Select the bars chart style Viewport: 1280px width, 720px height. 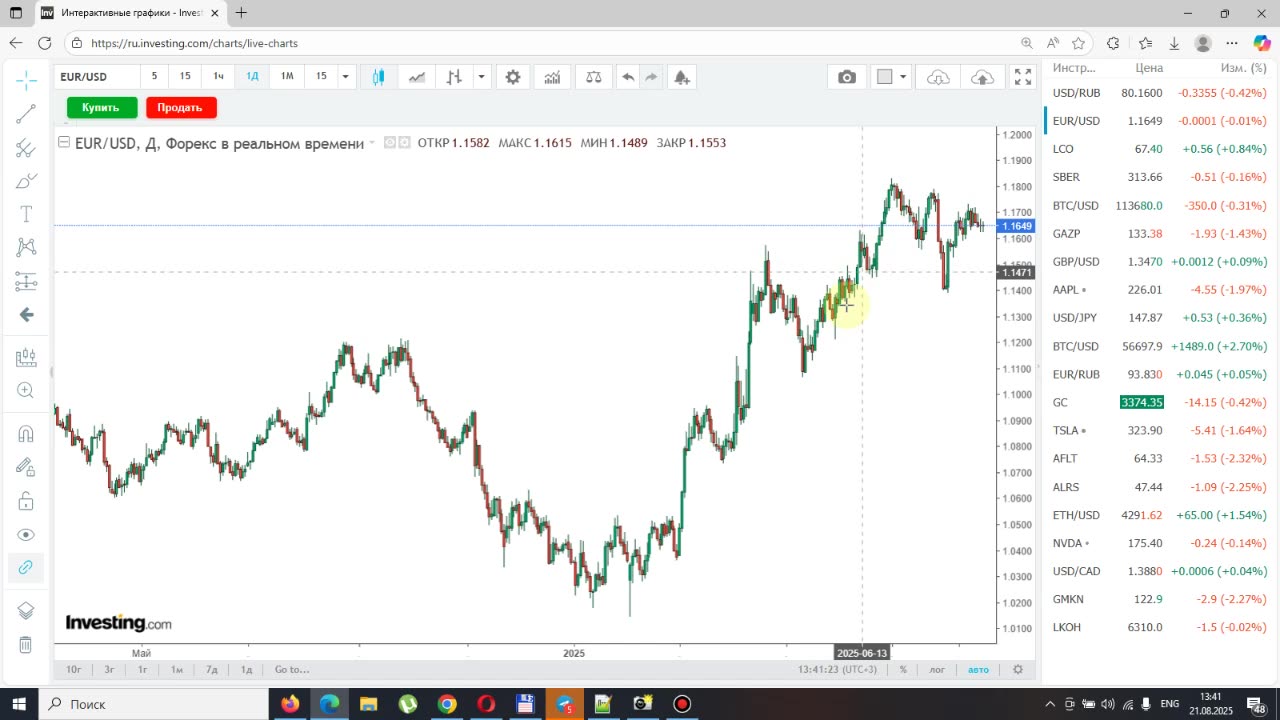454,77
